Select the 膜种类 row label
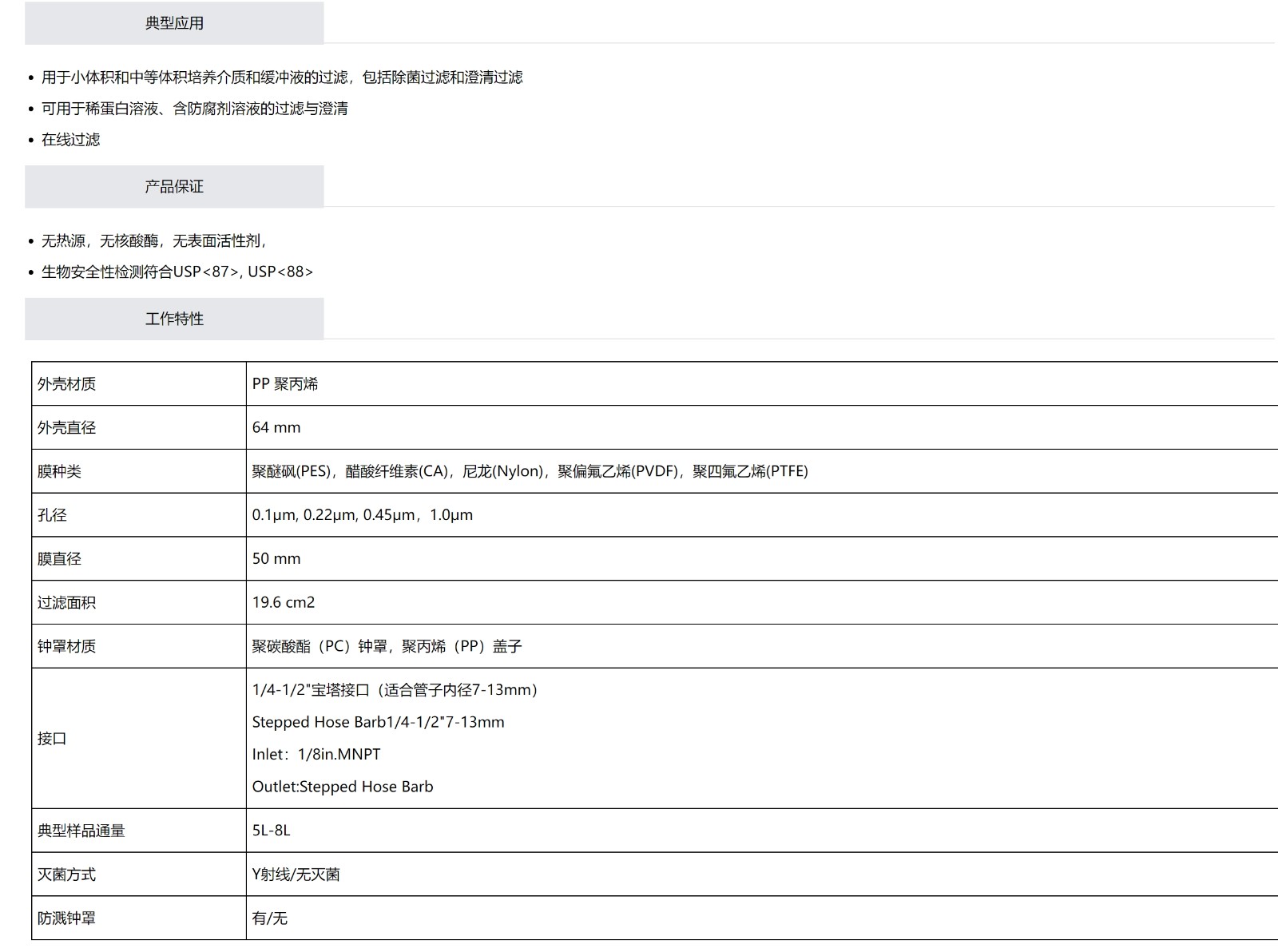 59,471
